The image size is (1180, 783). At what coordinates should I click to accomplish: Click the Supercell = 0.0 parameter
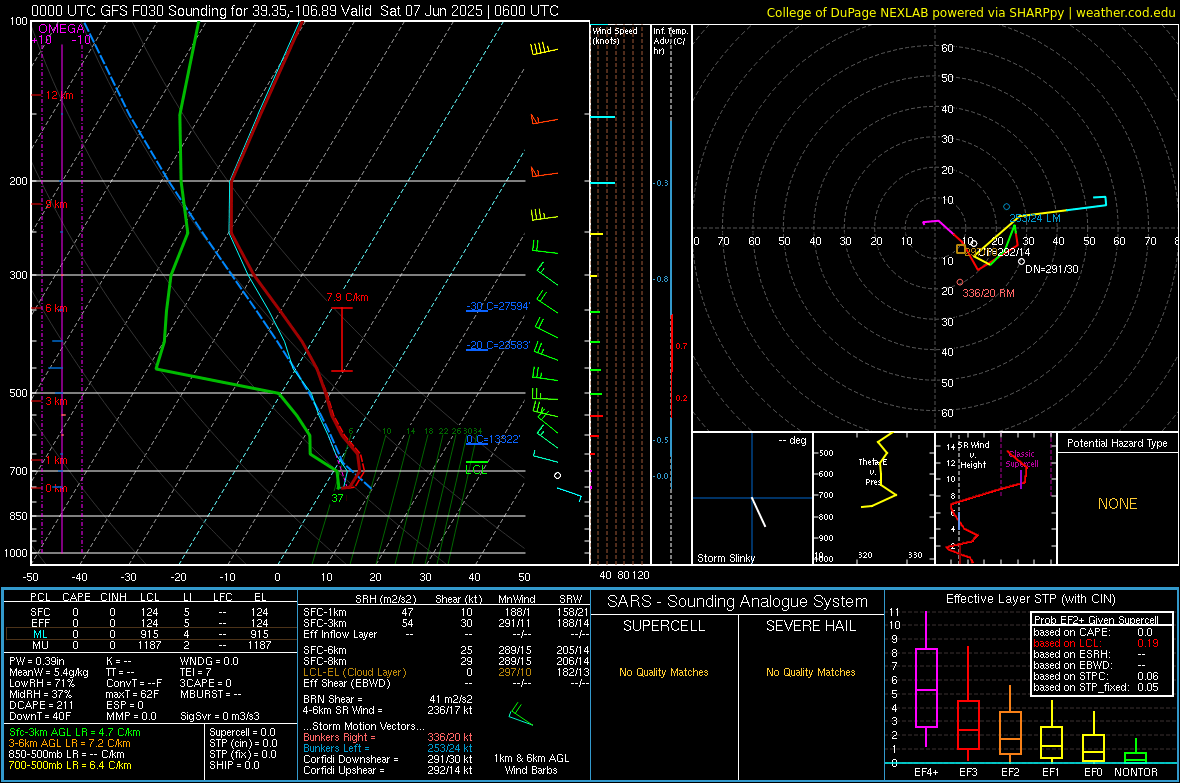pyautogui.click(x=242, y=732)
